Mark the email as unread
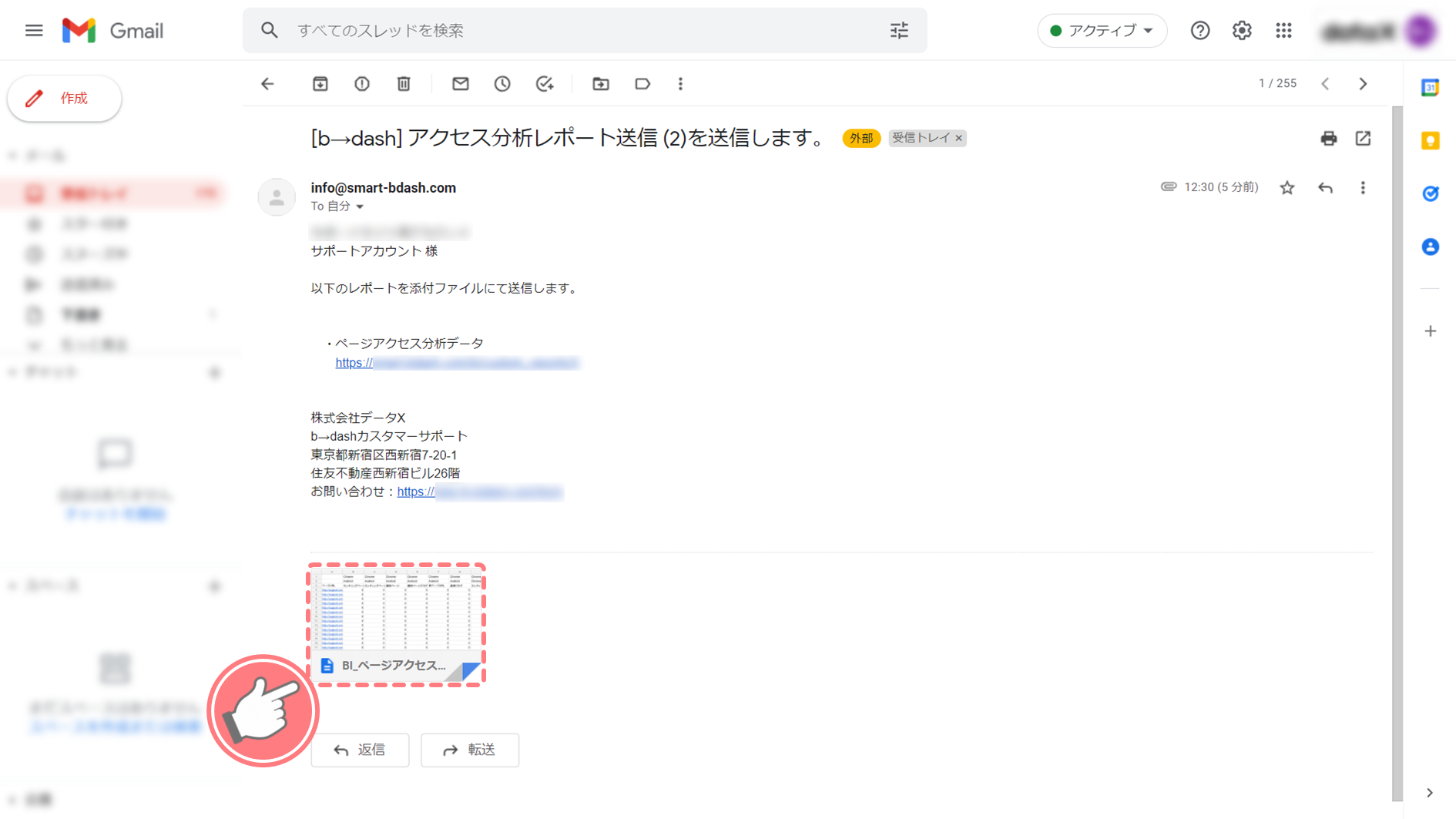The width and height of the screenshot is (1456, 819). 461,83
